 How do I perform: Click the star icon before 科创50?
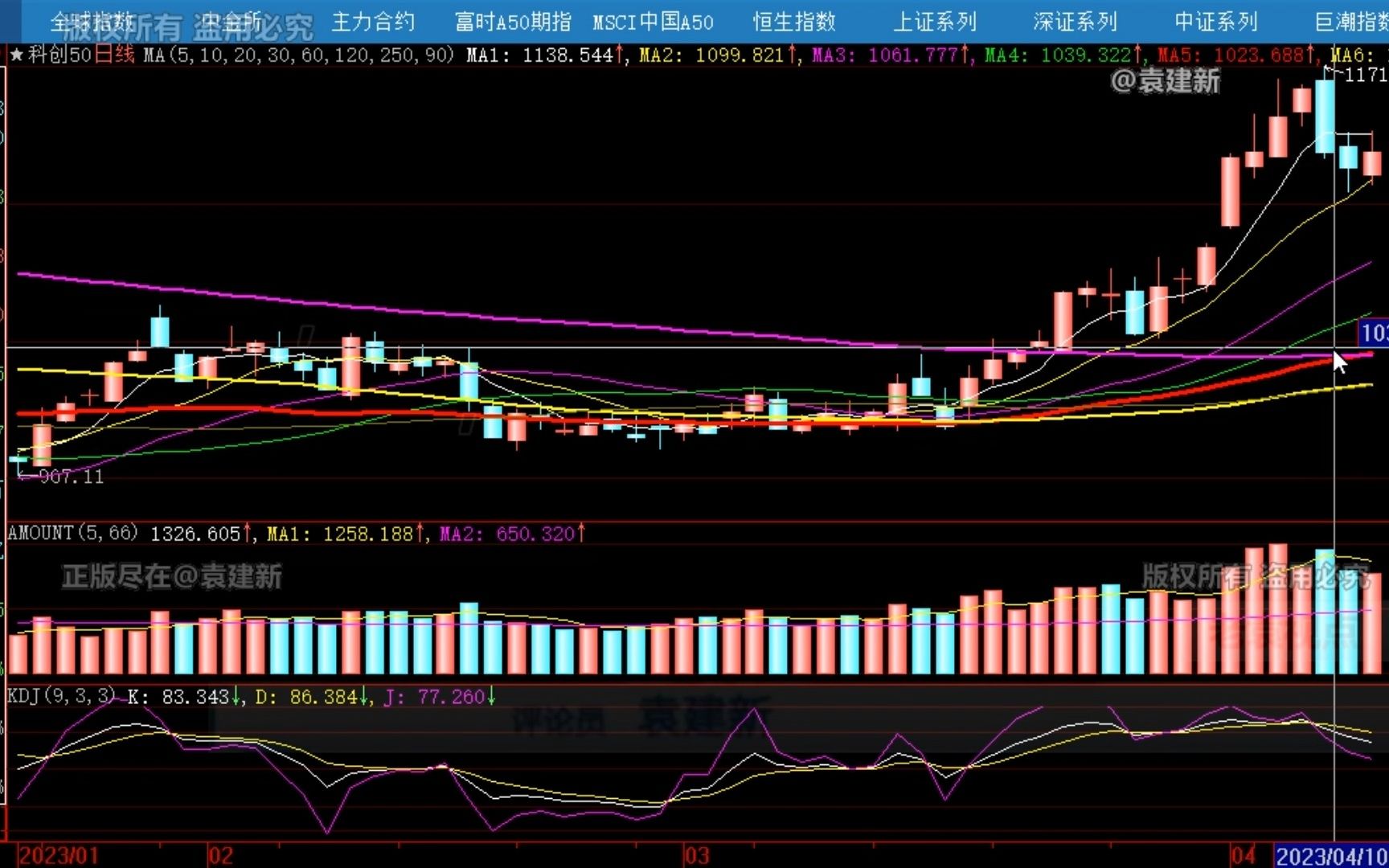pos(17,55)
